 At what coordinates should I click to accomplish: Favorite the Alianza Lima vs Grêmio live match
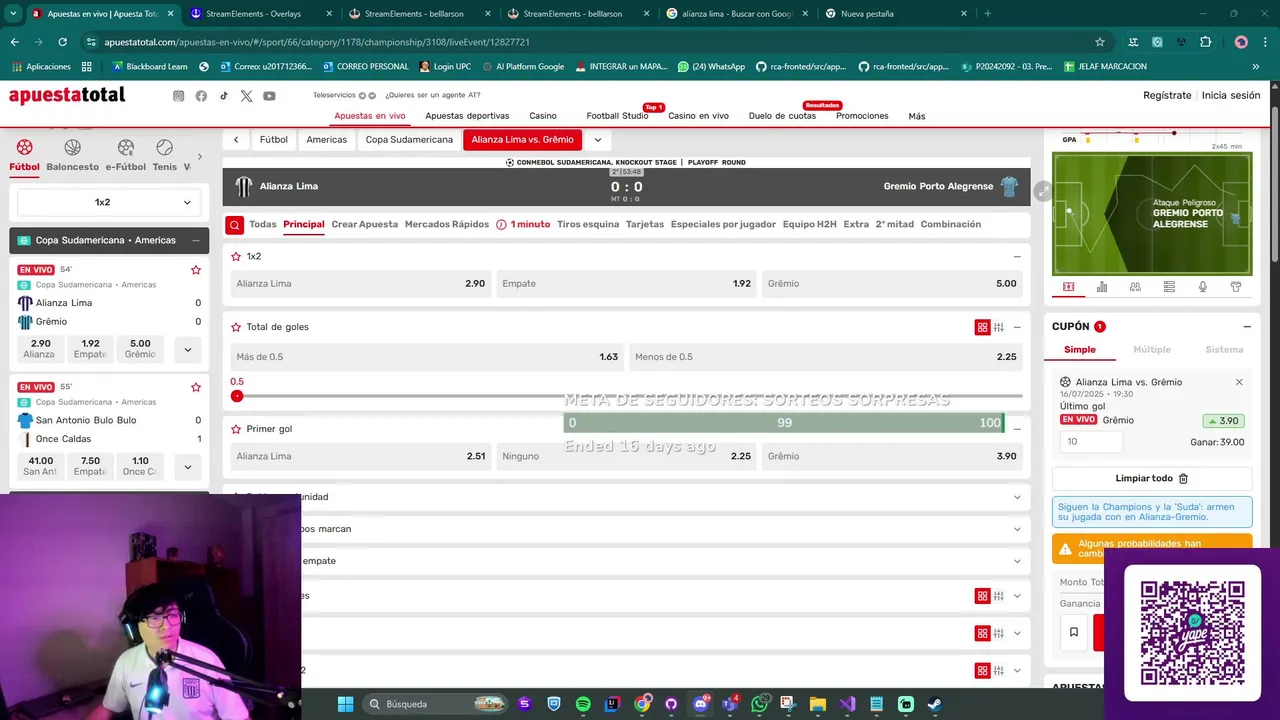tap(196, 270)
